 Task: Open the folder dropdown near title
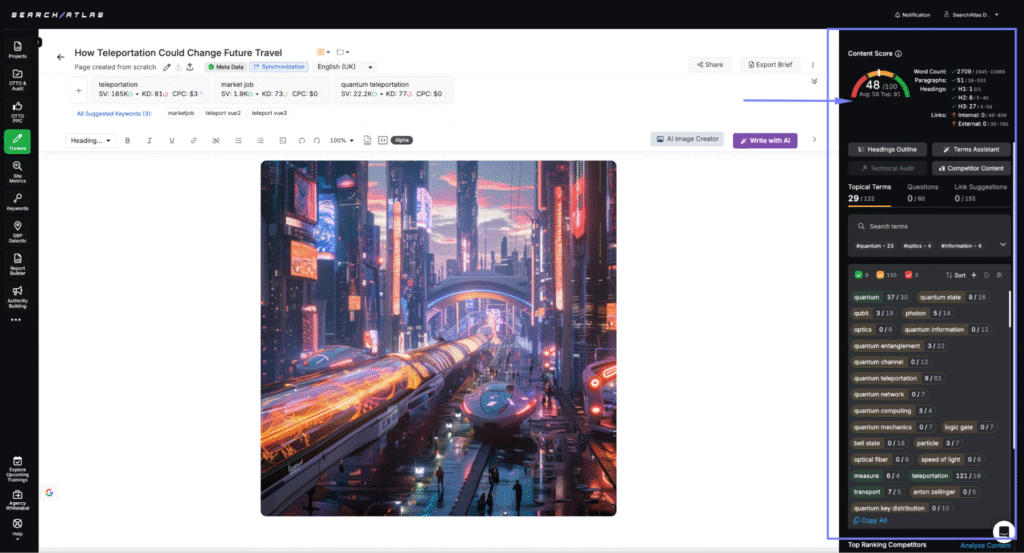(343, 52)
